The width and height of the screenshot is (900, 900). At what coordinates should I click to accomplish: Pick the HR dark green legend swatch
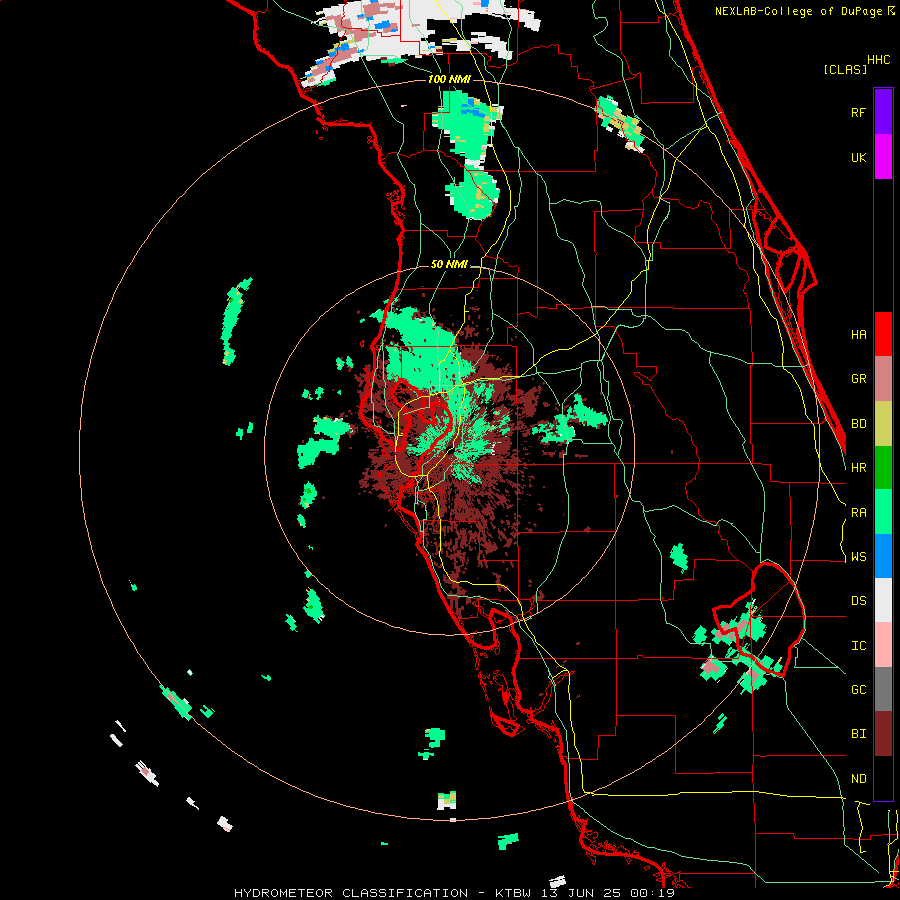click(883, 468)
